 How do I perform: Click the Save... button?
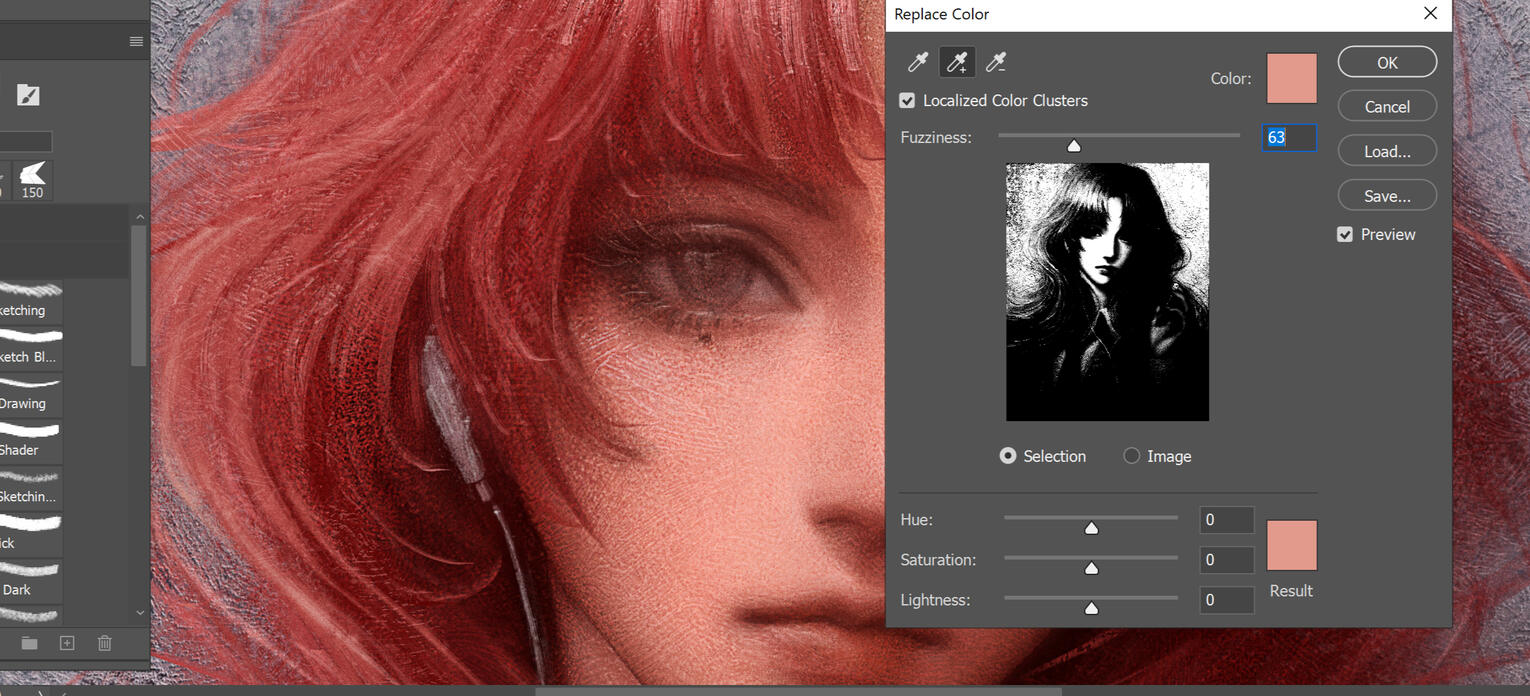(x=1387, y=196)
